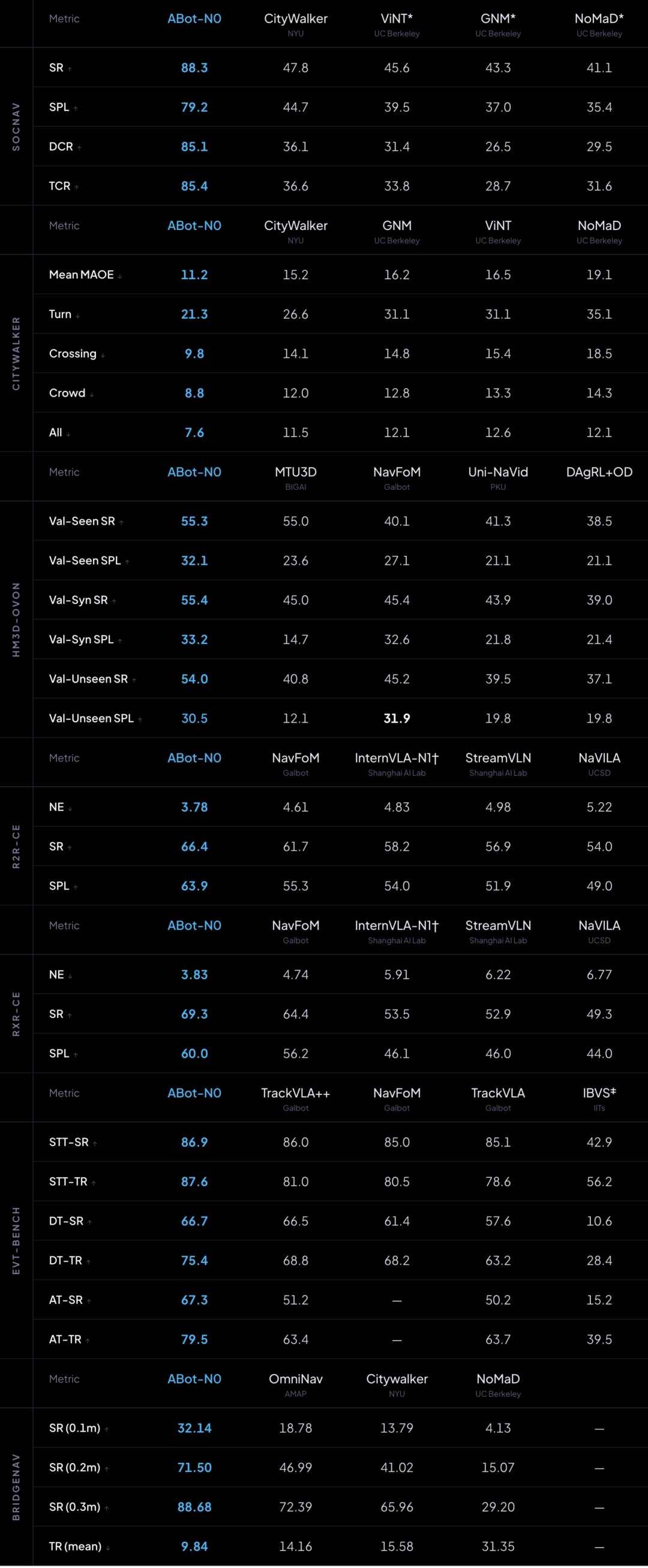Viewport: 648px width, 1568px height.
Task: Click the vertical HM3D-OVON section label
Action: (16, 620)
